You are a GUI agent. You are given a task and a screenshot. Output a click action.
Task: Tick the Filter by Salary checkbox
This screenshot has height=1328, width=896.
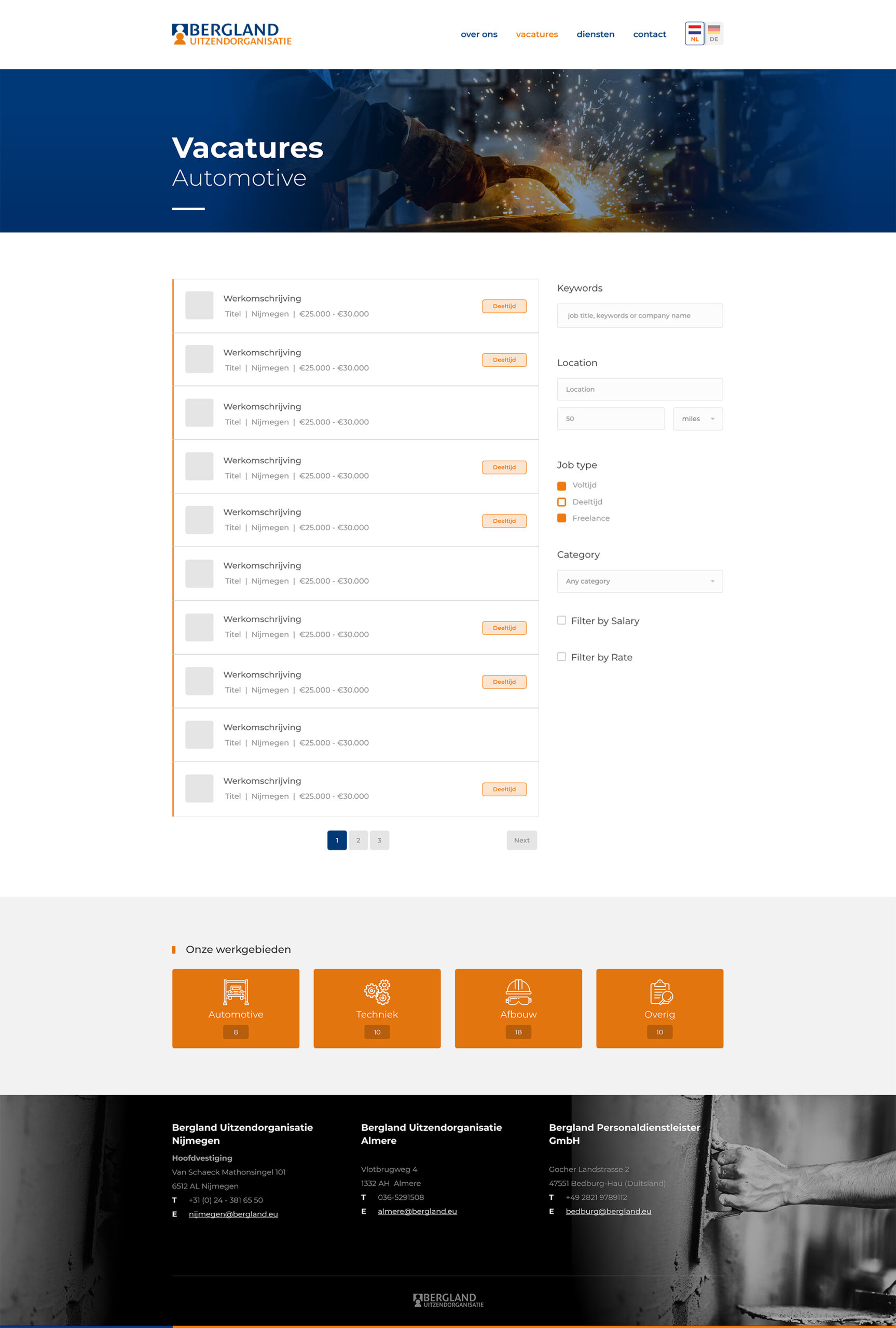pyautogui.click(x=562, y=620)
